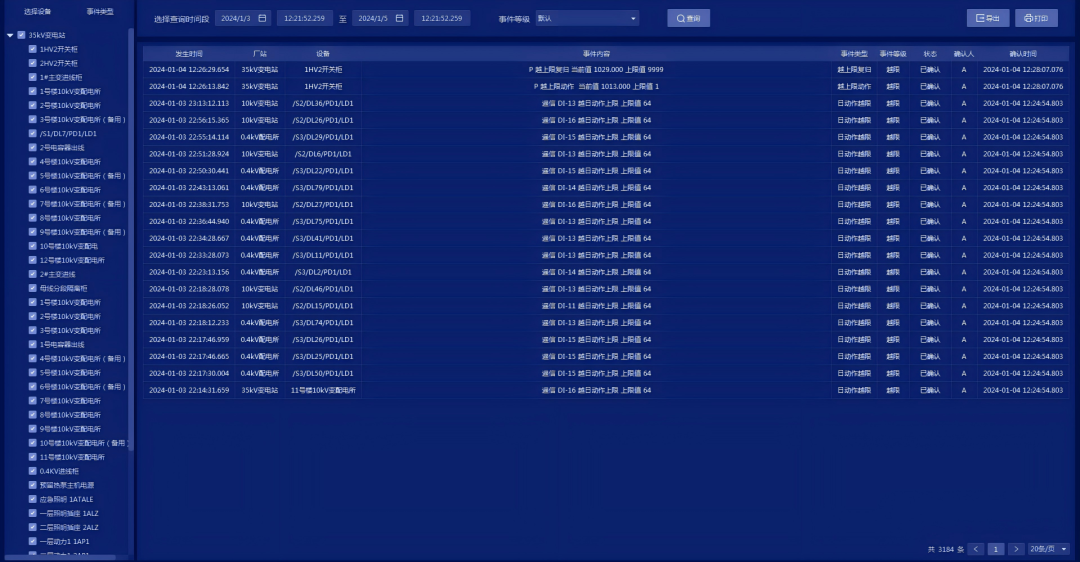The width and height of the screenshot is (1080, 562).
Task: Toggle the 1#主变进线柜 checkbox
Action: tap(32, 77)
